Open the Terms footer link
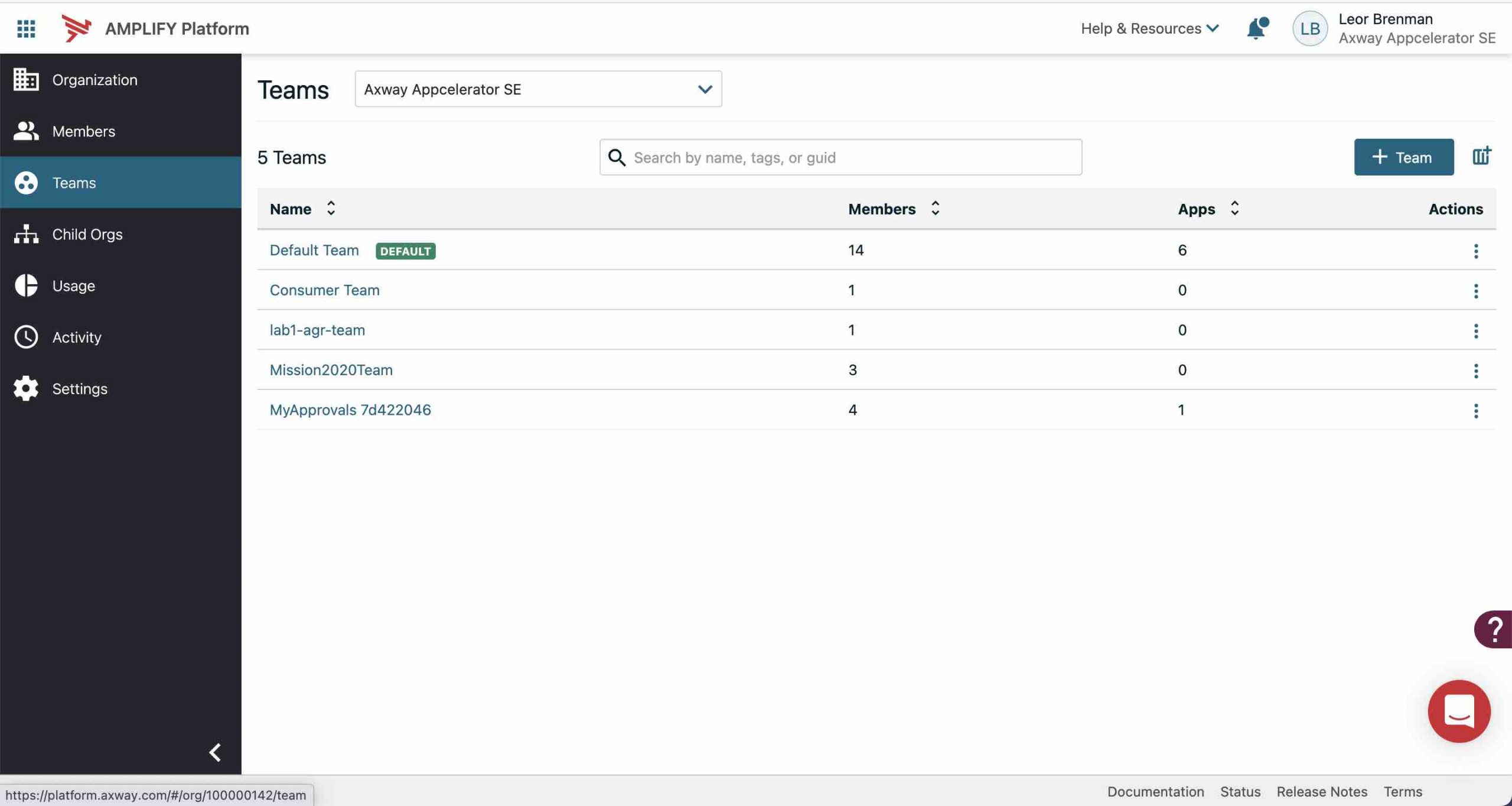This screenshot has width=1512, height=806. 1403,791
